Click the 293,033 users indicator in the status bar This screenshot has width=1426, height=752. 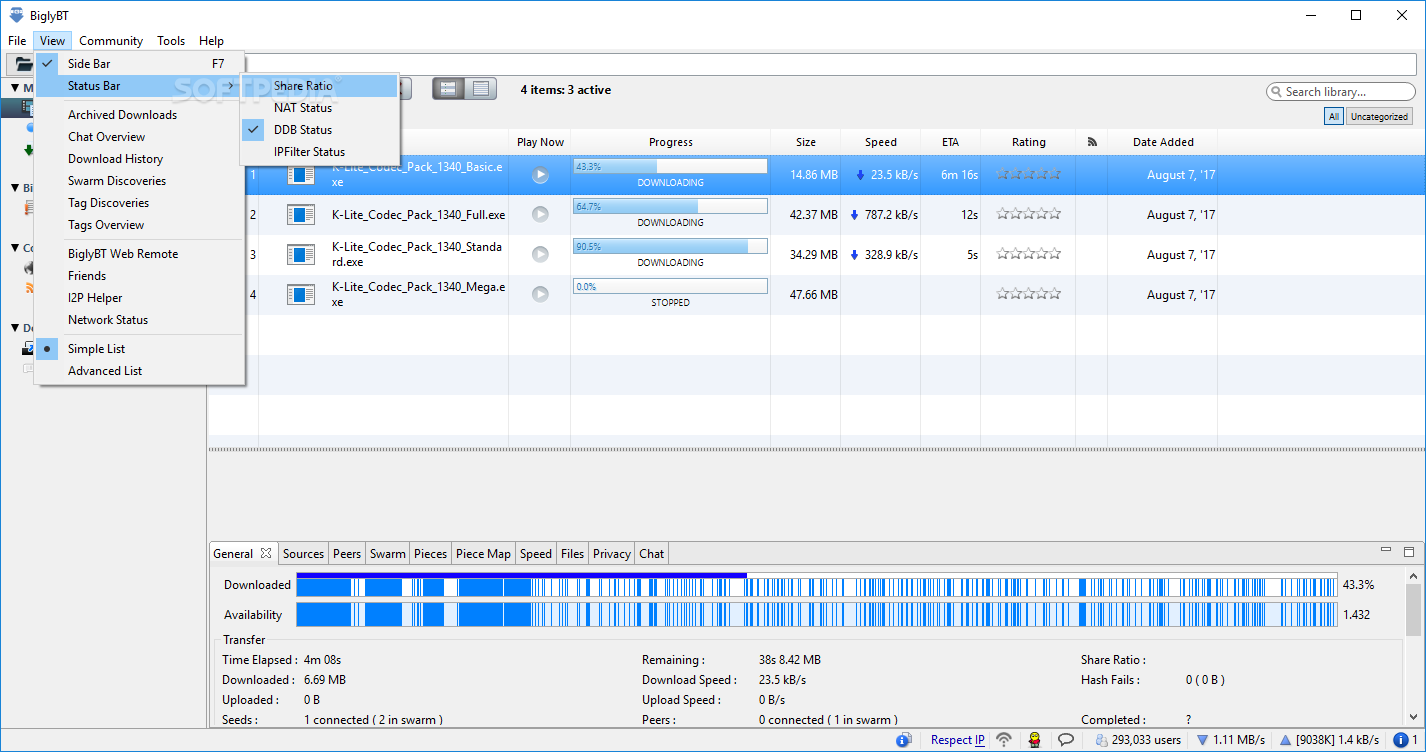1138,740
